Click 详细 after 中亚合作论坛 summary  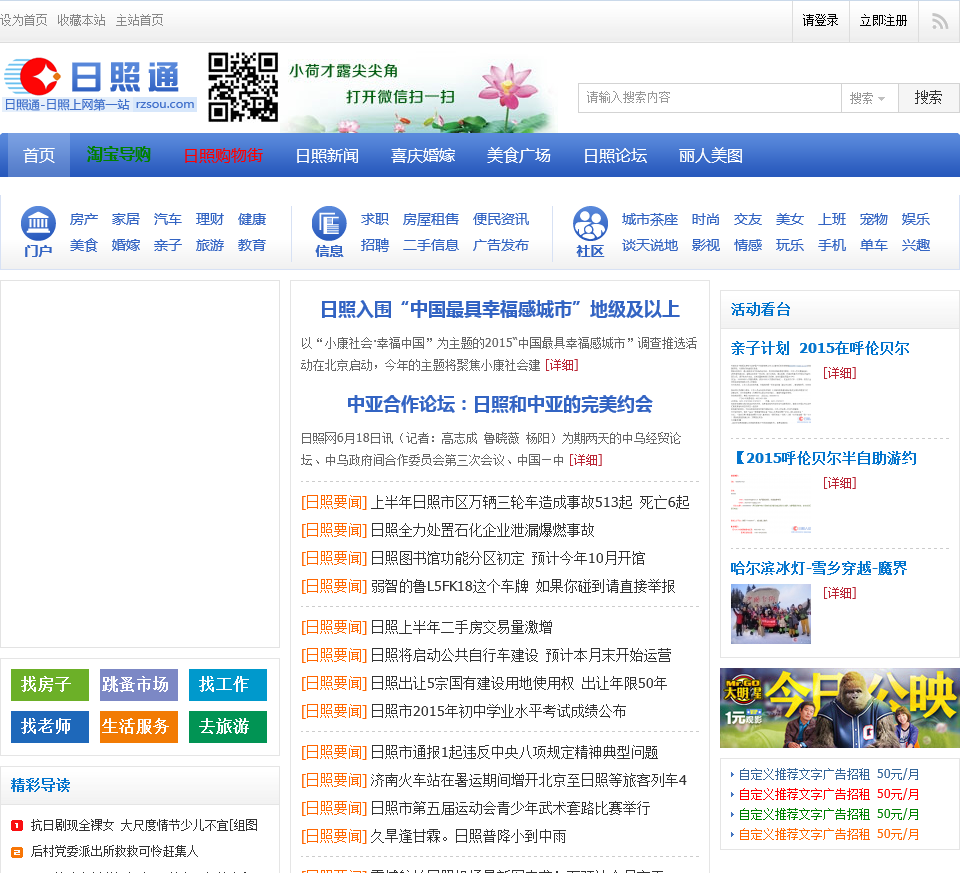[586, 460]
